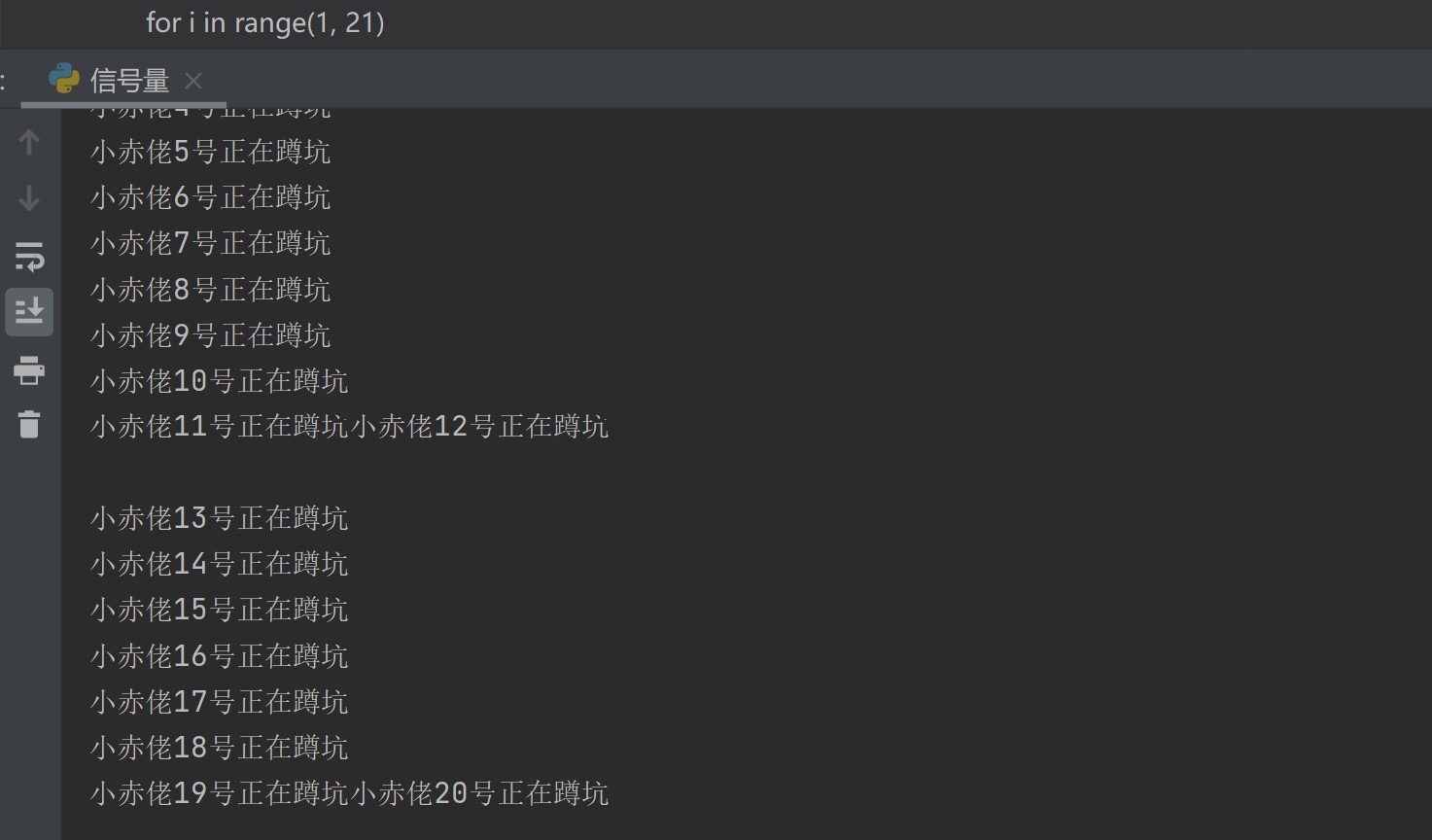
Task: Click the 小赤佬20号正在蹲坑 text
Action: pos(479,794)
